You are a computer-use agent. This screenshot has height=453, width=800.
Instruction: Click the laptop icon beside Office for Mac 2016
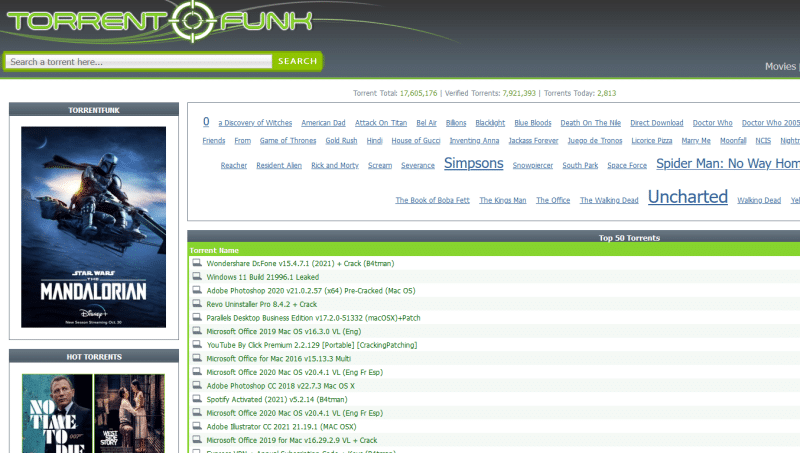coord(197,358)
